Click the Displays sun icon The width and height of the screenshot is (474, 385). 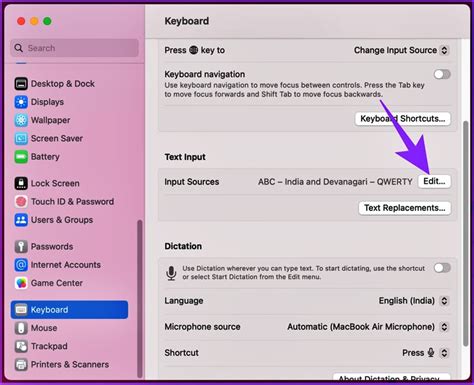tap(21, 102)
